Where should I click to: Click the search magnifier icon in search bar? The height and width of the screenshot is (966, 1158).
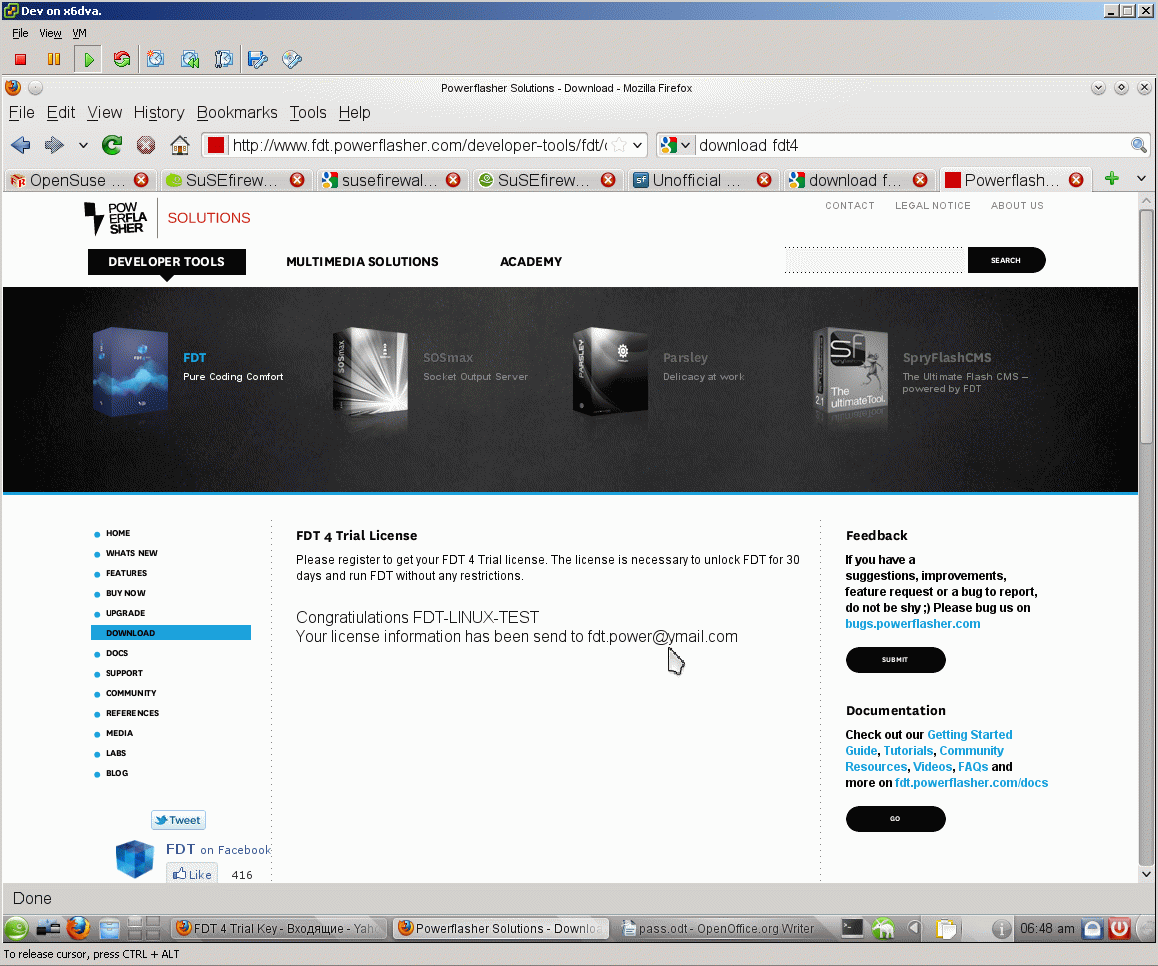[1139, 145]
